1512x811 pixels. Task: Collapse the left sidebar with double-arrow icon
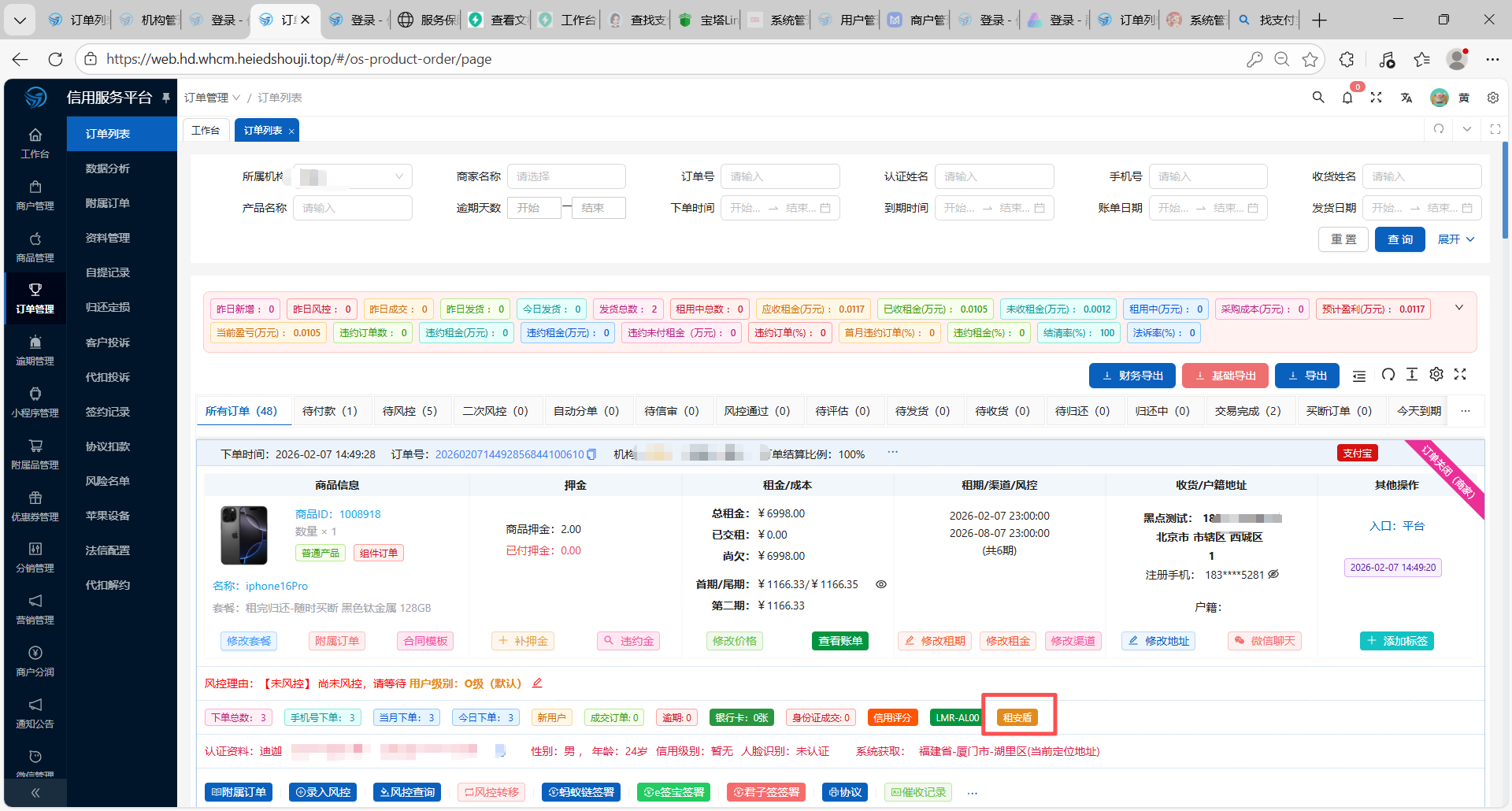[x=35, y=793]
